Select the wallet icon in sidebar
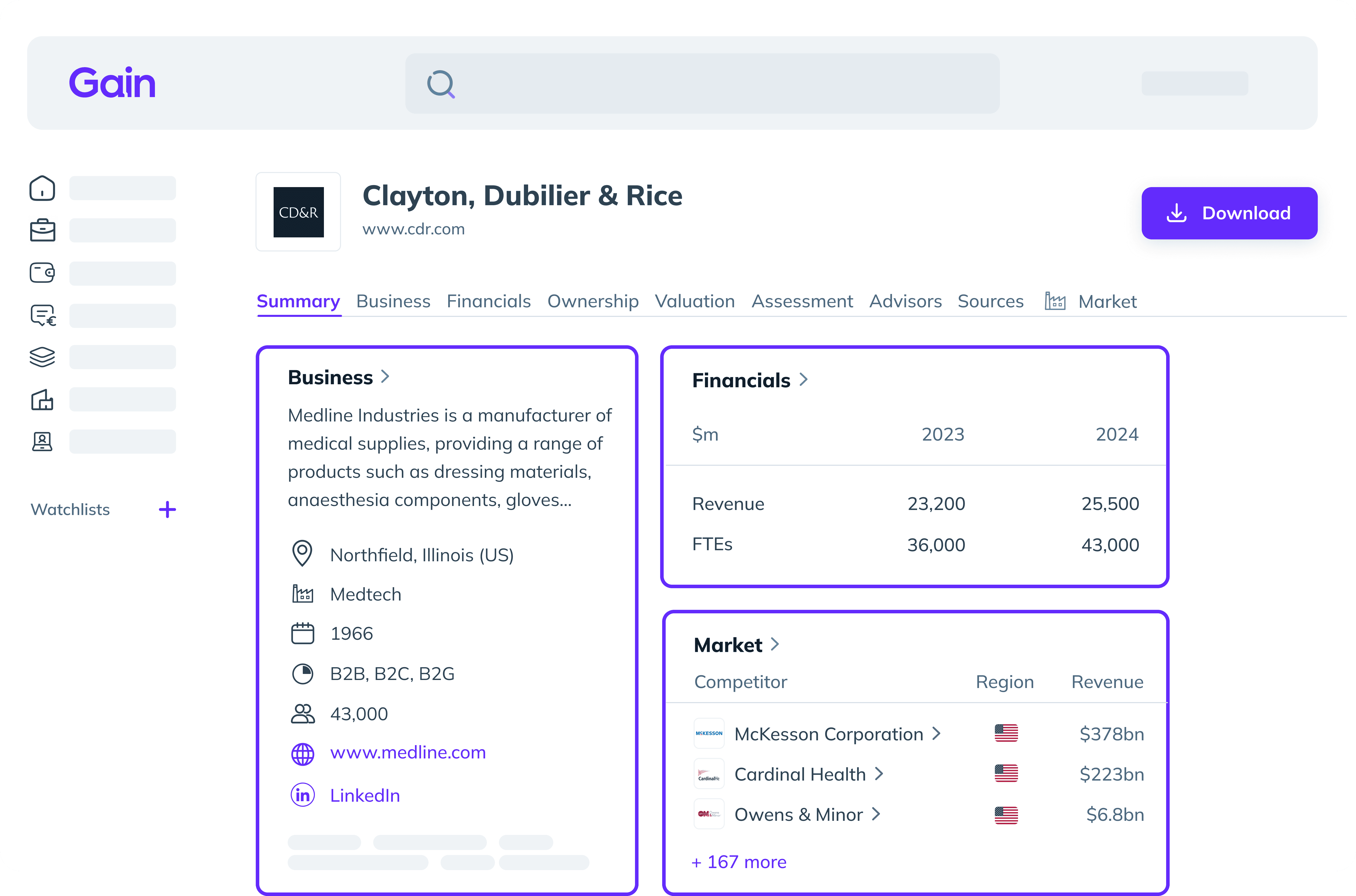This screenshot has height=896, width=1356. [x=42, y=273]
